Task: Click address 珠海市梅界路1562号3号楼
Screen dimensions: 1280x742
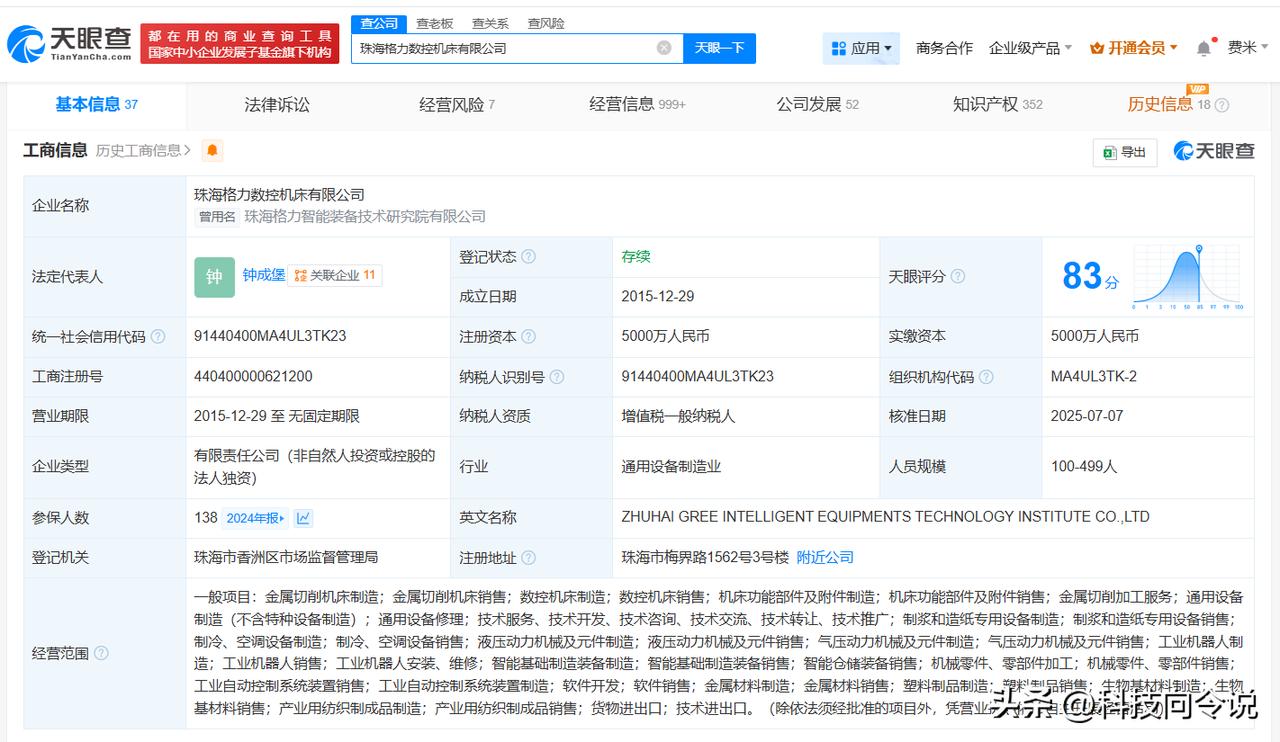Action: 705,557
